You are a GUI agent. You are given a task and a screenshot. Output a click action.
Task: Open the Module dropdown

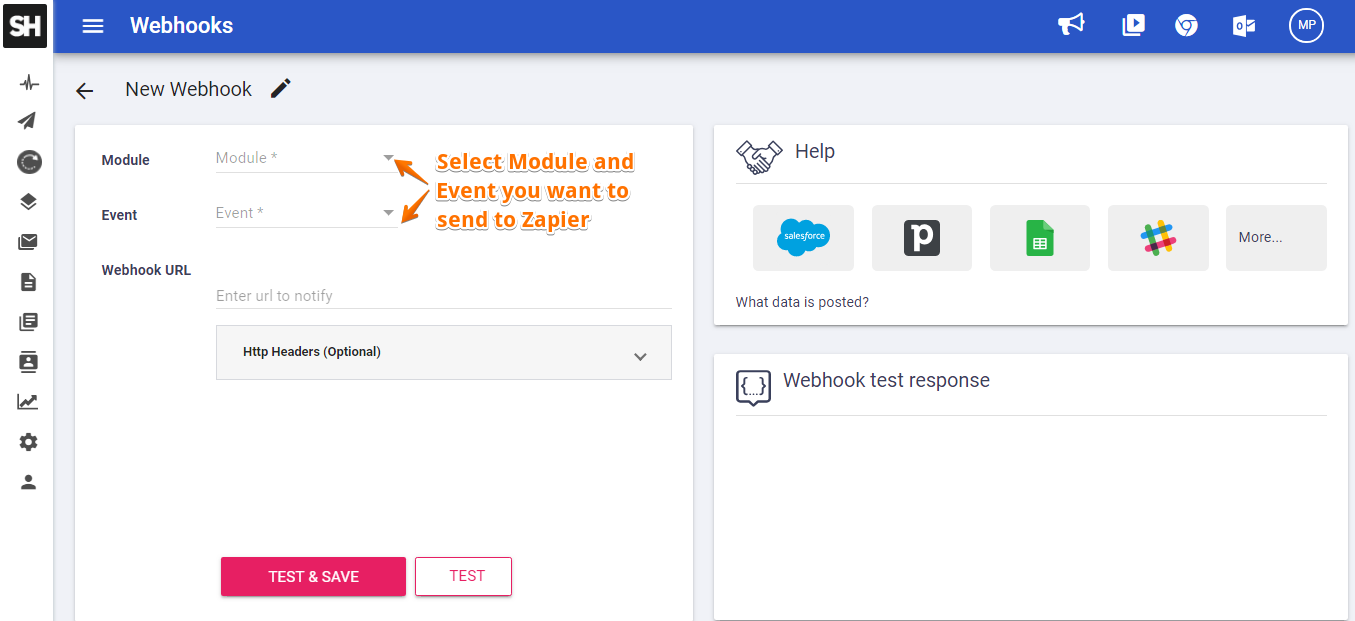(x=305, y=158)
